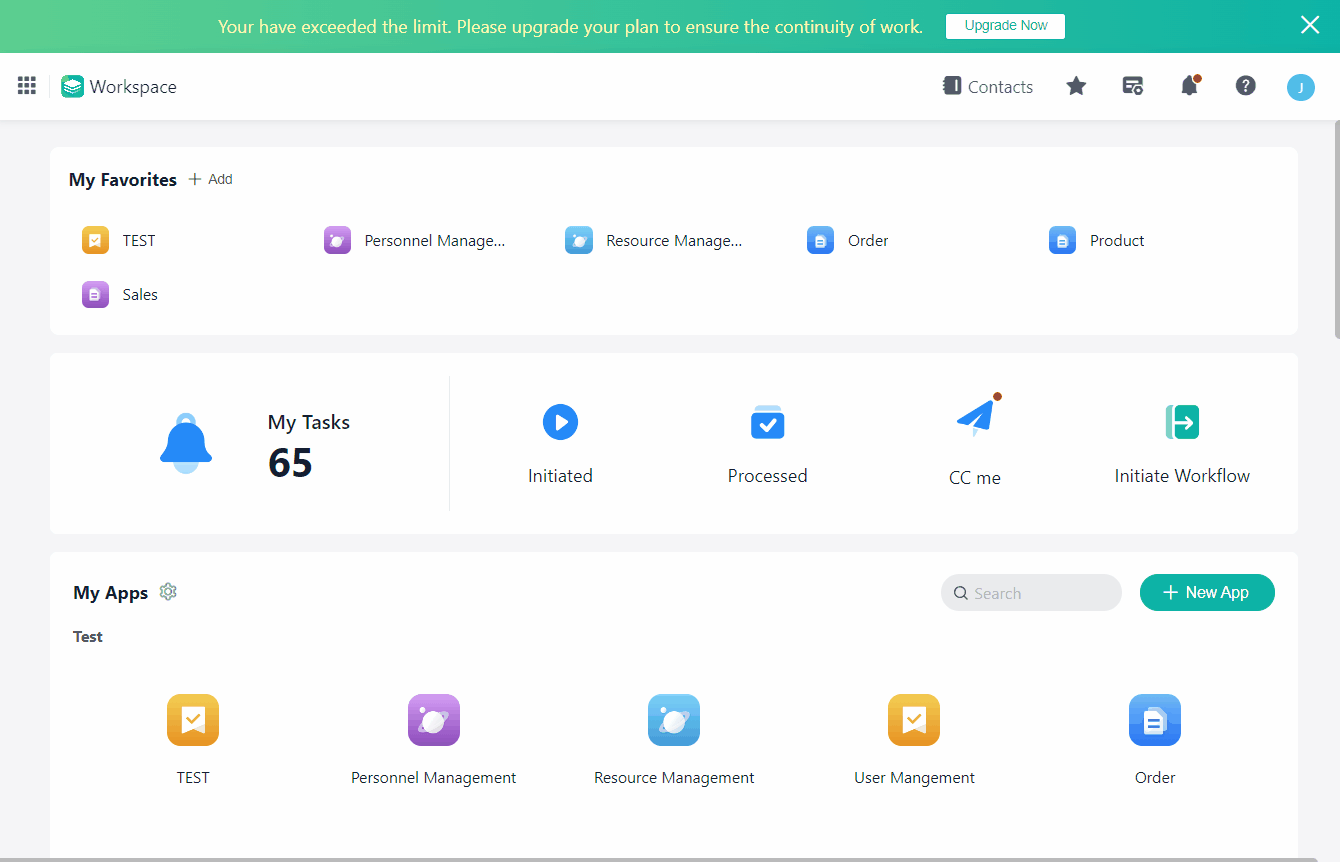Open the Processed tasks icon
The image size is (1340, 862).
[x=767, y=422]
